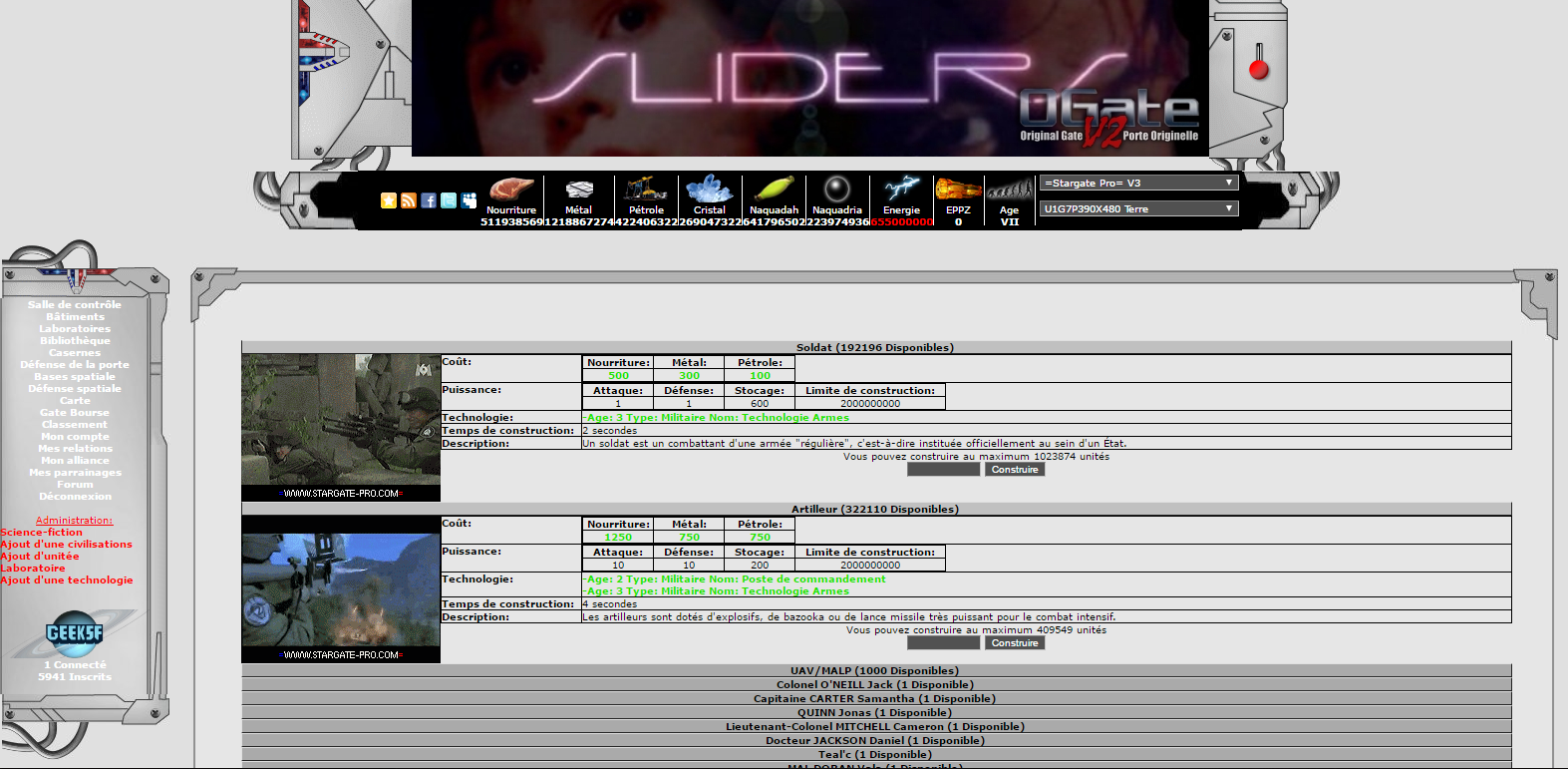Open Gate Bourse menu item
Screen dimensions: 1568x769
[x=75, y=413]
